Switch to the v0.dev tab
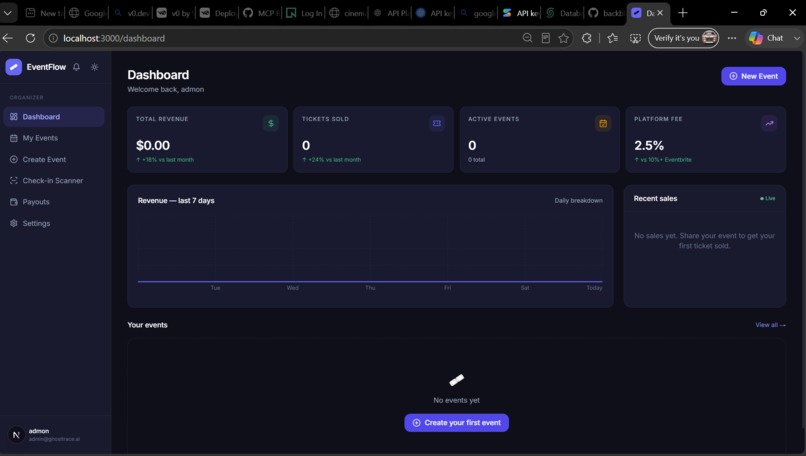Viewport: 806px width, 456px height. coord(133,13)
